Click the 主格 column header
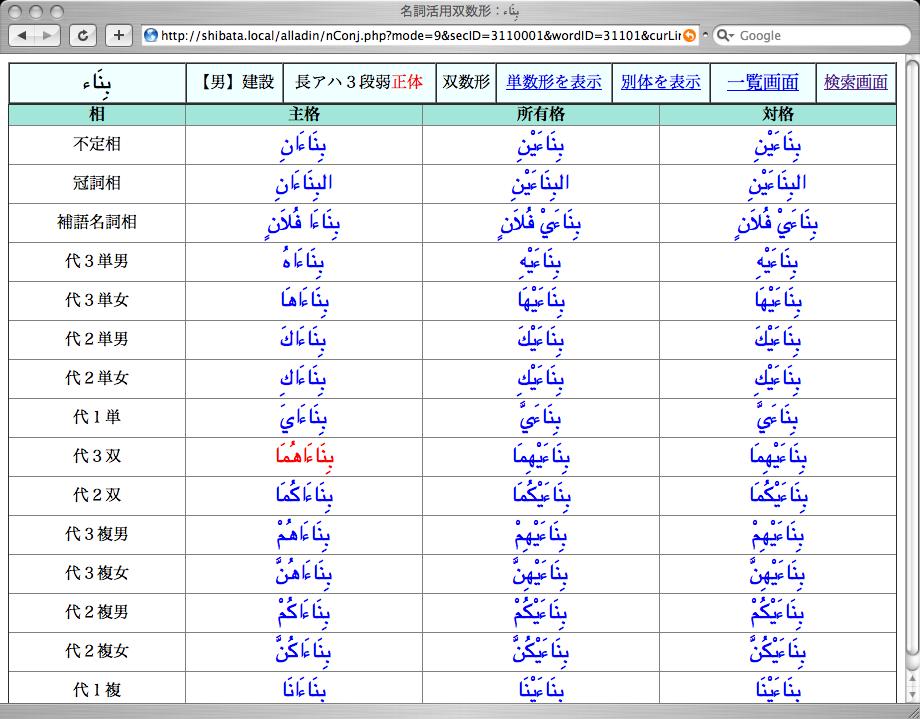The image size is (920, 719). click(x=304, y=114)
